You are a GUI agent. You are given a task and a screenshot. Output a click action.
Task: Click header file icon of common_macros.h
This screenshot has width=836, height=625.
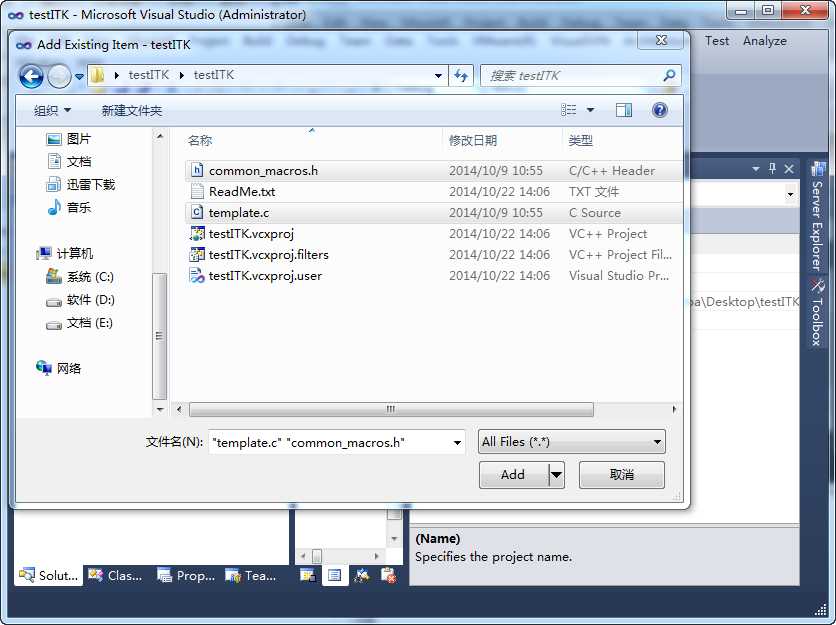(197, 170)
